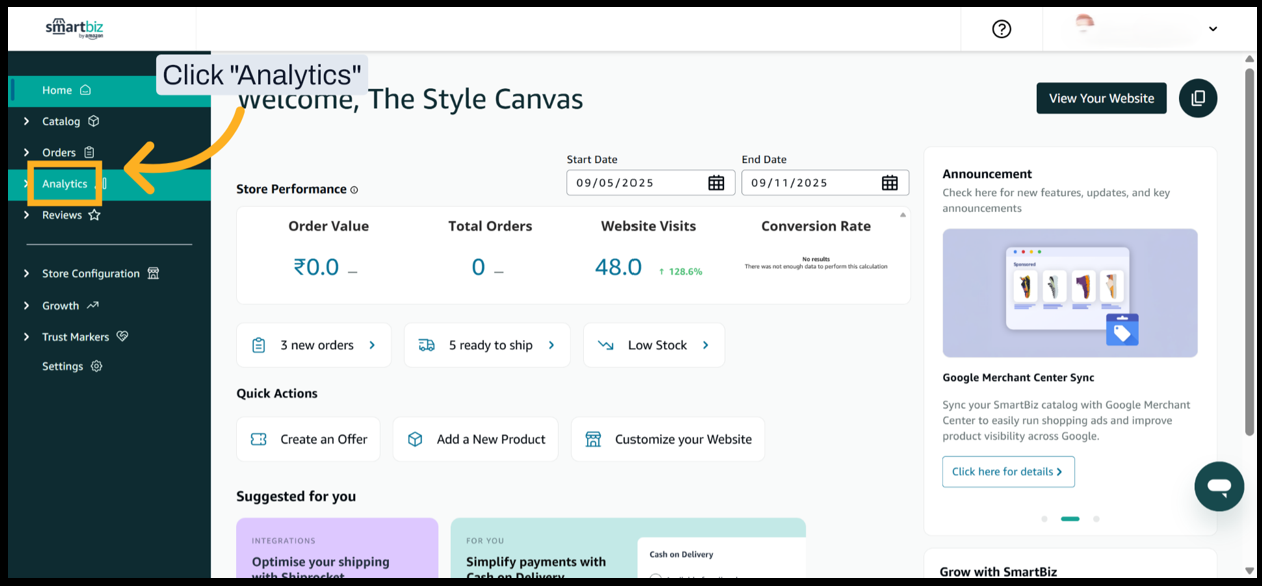The width and height of the screenshot is (1262, 586).
Task: Click the "Click here for details" link
Action: click(1007, 472)
